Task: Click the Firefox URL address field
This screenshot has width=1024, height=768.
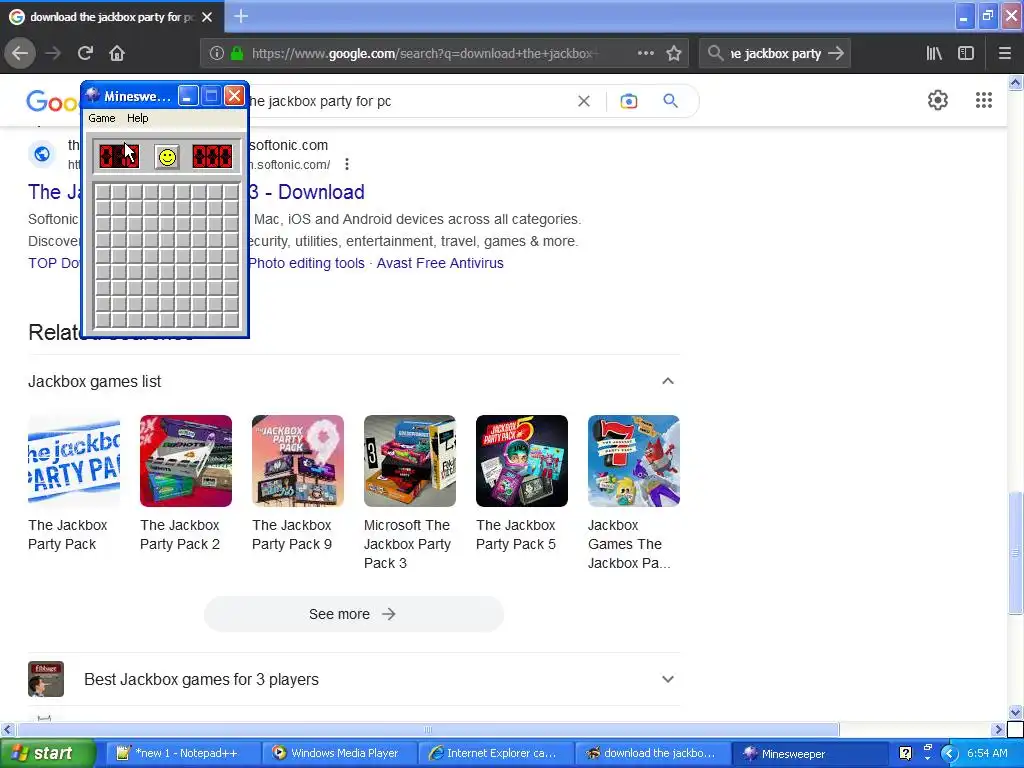Action: [x=424, y=54]
